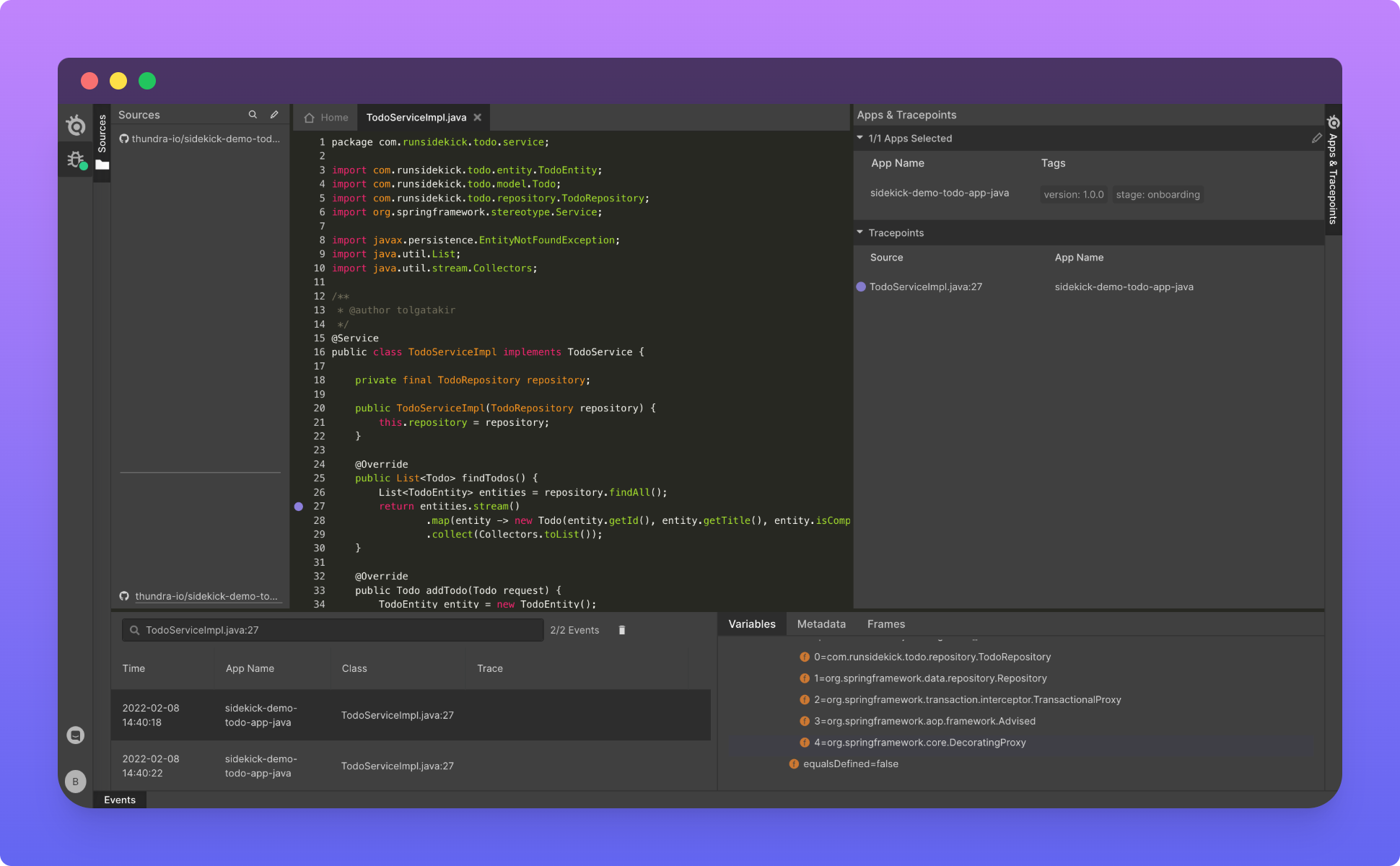Click the orange icon beside 0=com.runsidekick entry
The height and width of the screenshot is (866, 1400).
pos(805,657)
